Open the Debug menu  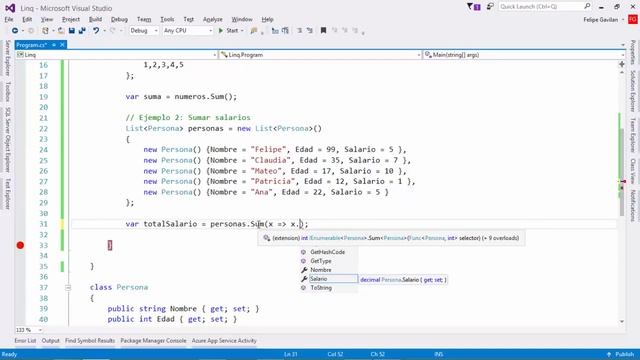pos(119,19)
